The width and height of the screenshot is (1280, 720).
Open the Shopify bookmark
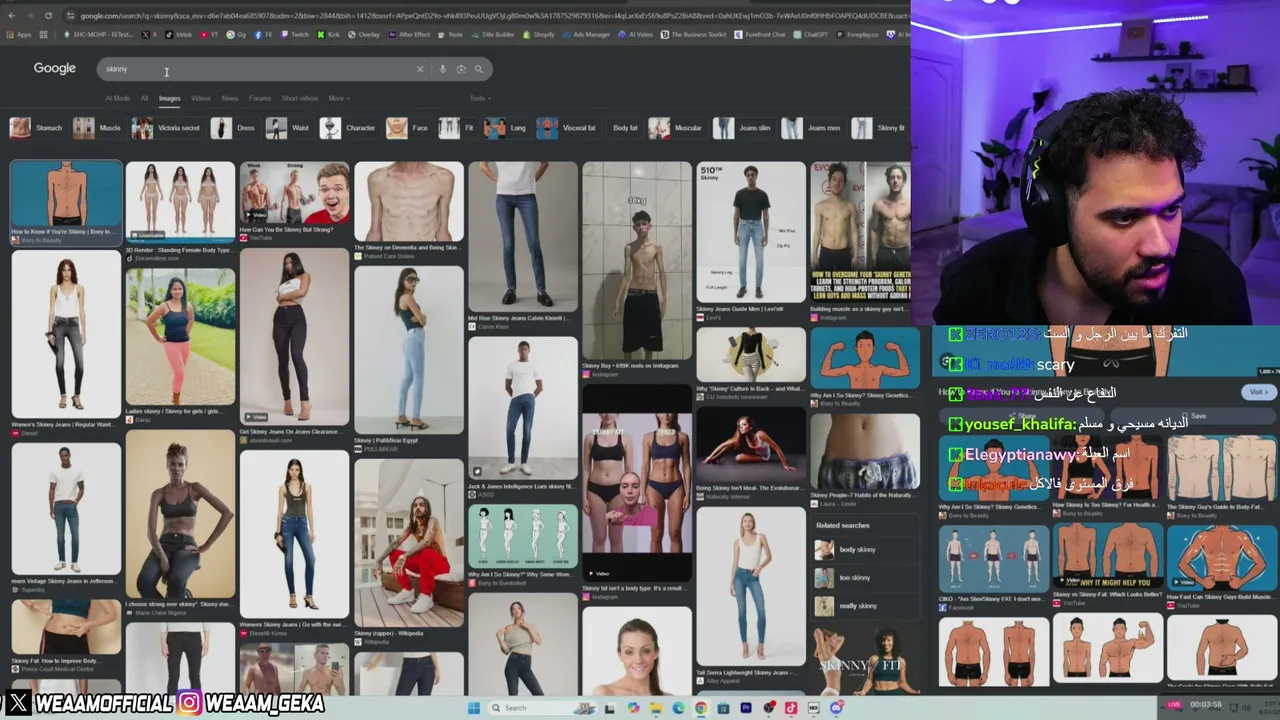point(538,35)
